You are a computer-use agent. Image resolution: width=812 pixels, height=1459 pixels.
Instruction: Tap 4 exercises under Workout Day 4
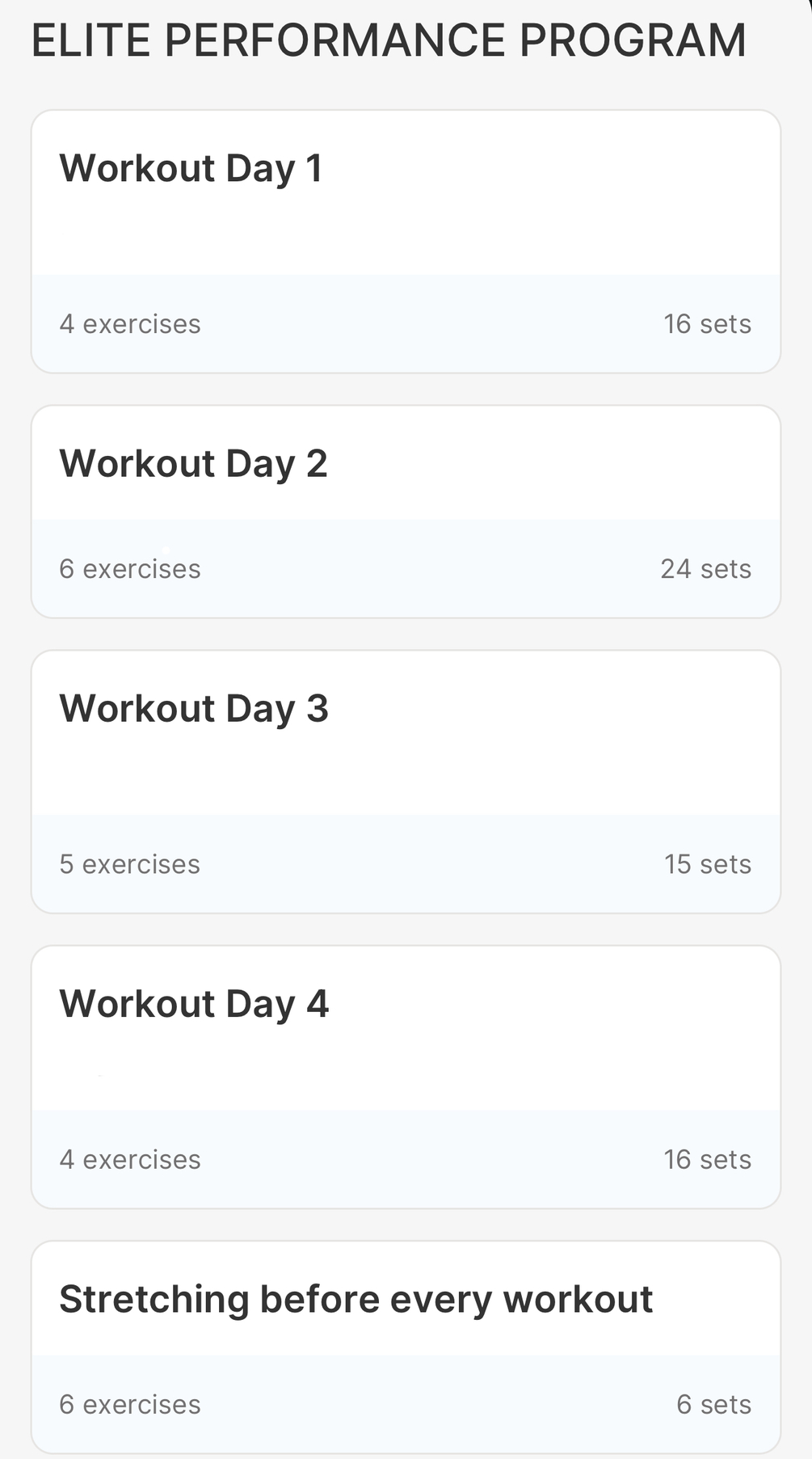point(130,1159)
